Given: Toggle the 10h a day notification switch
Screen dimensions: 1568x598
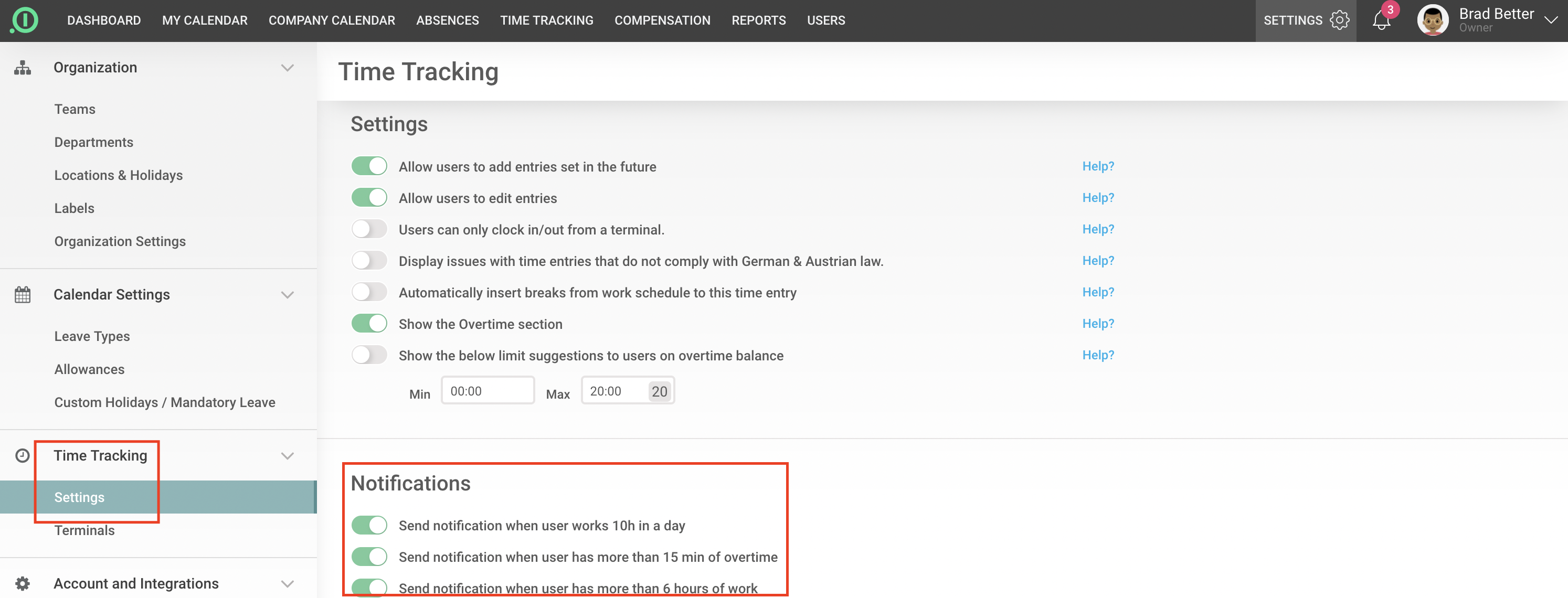Looking at the screenshot, I should pos(369,525).
